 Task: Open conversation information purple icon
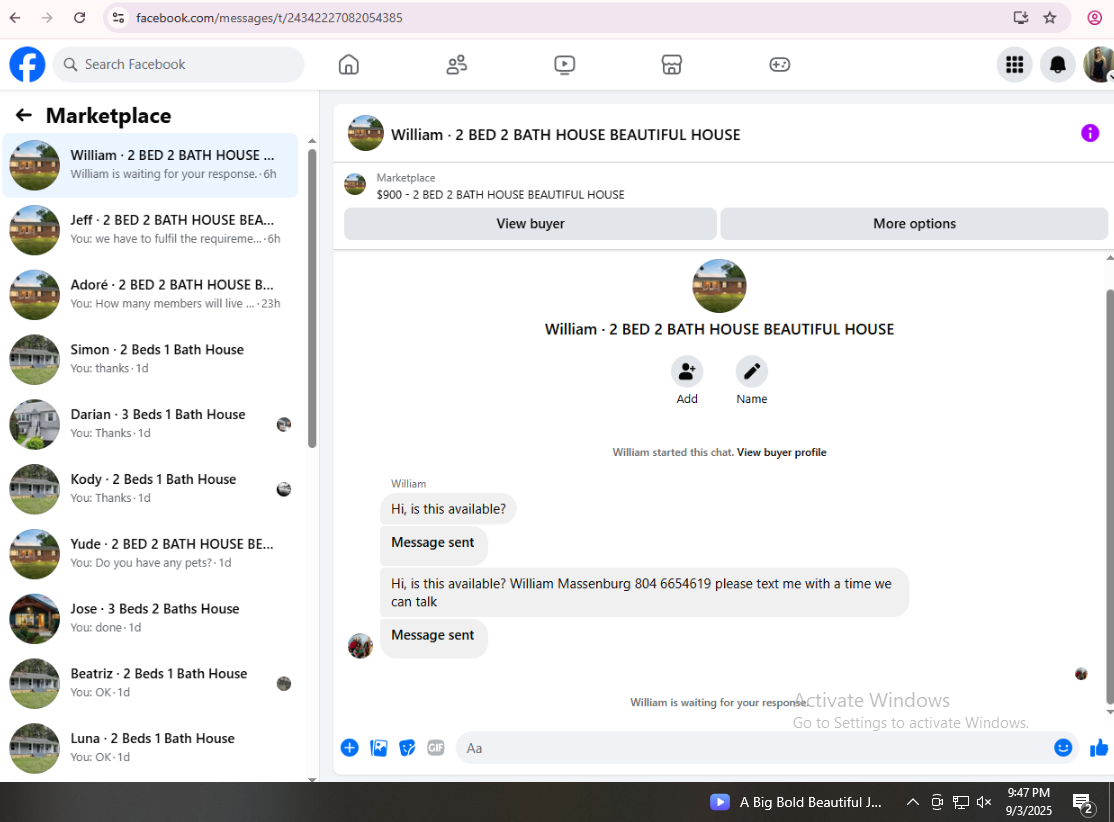point(1090,133)
